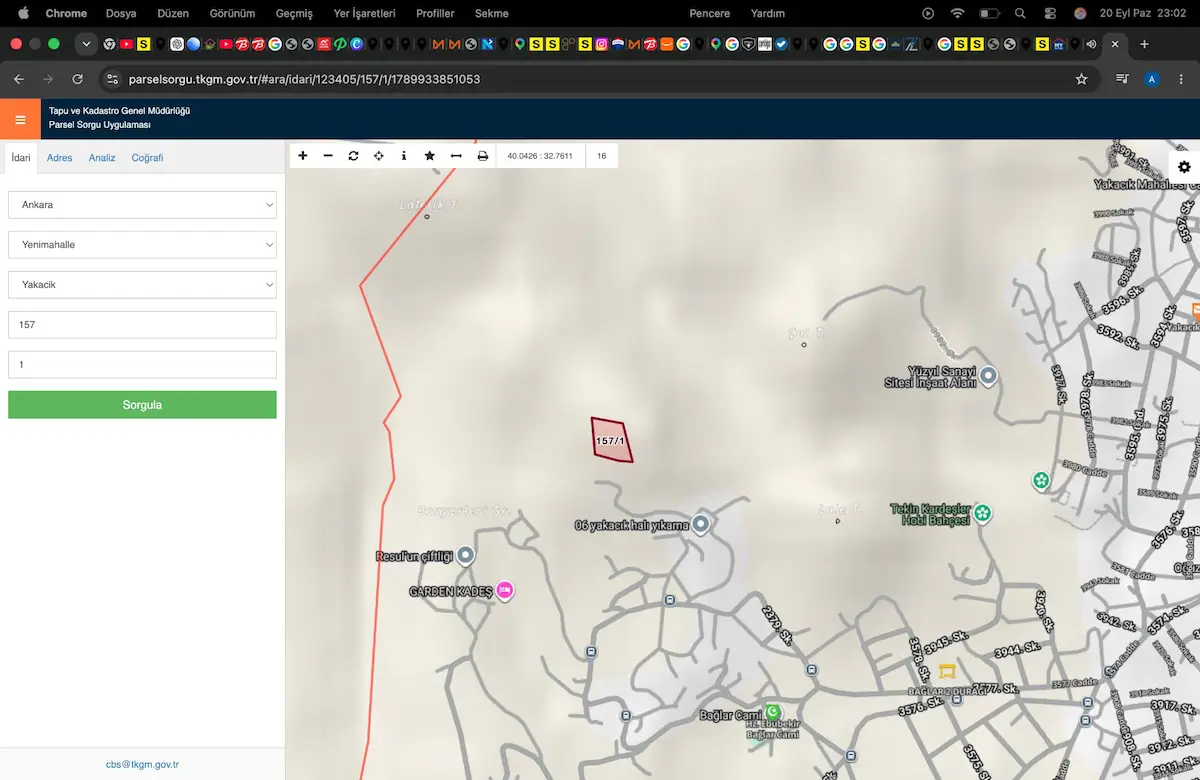Image resolution: width=1200 pixels, height=780 pixels.
Task: Open Chrome media controls icon
Action: coord(1122,79)
